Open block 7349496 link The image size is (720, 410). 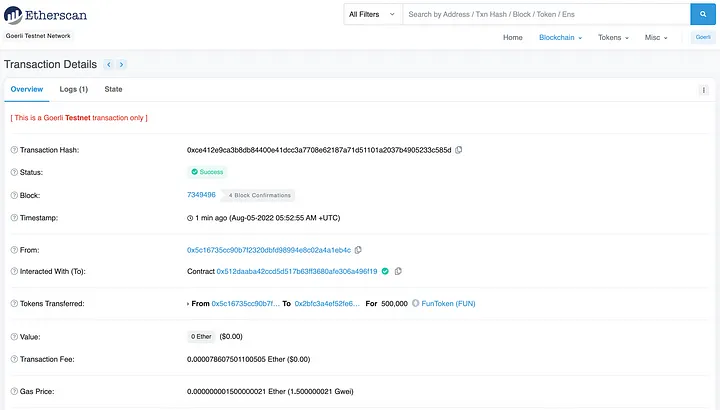coord(201,195)
